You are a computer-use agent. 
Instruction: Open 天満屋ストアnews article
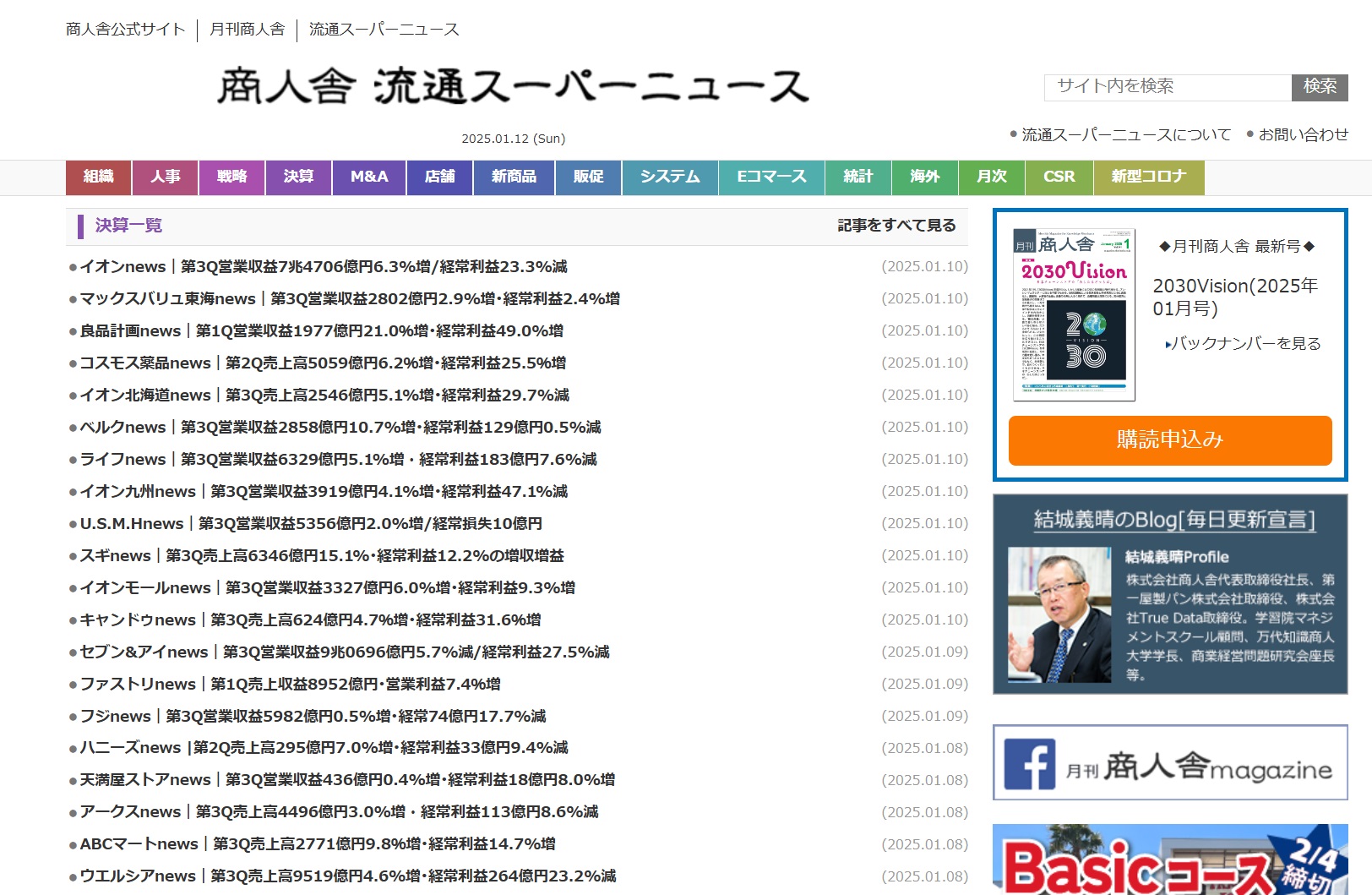(x=347, y=780)
